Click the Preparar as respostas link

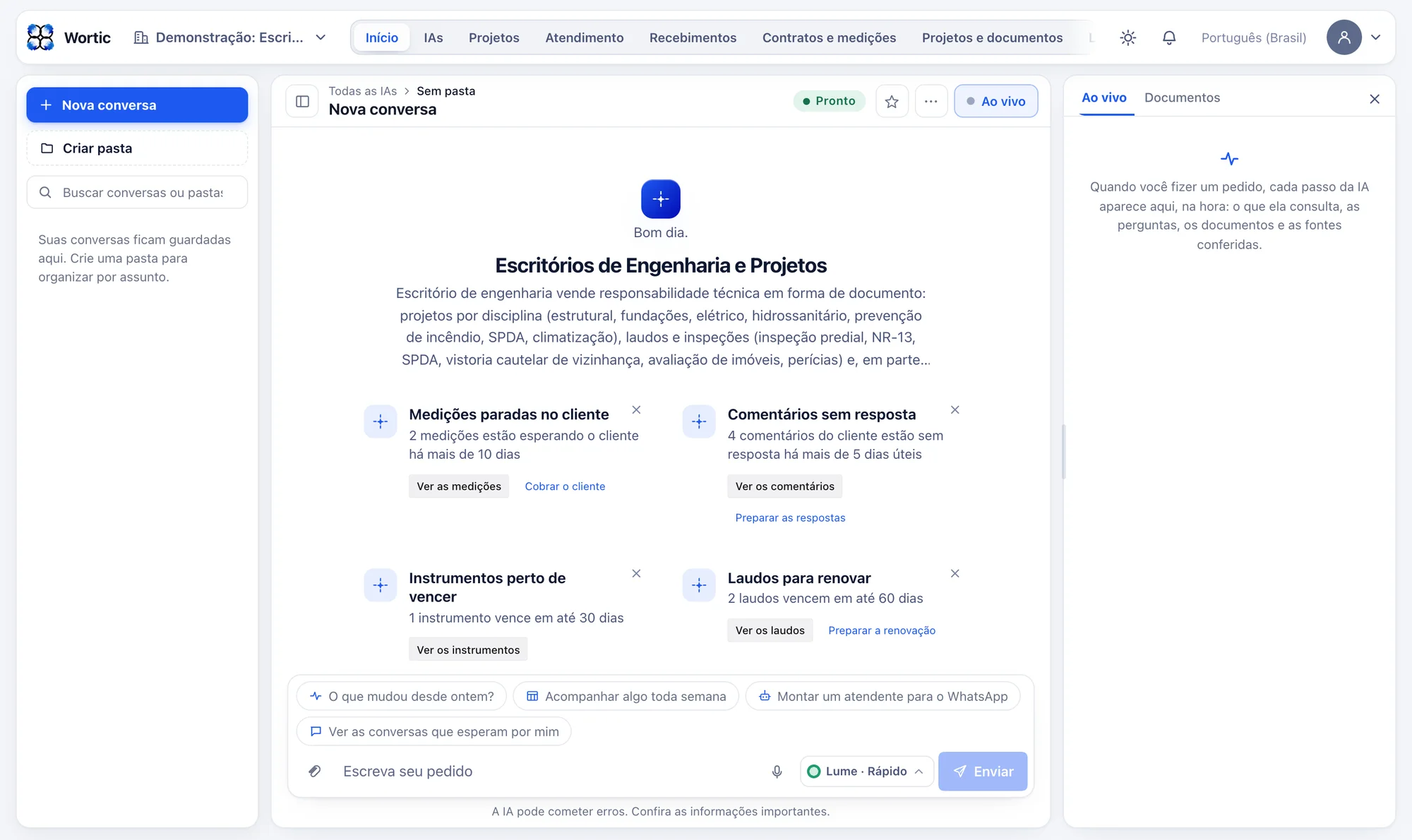[790, 517]
